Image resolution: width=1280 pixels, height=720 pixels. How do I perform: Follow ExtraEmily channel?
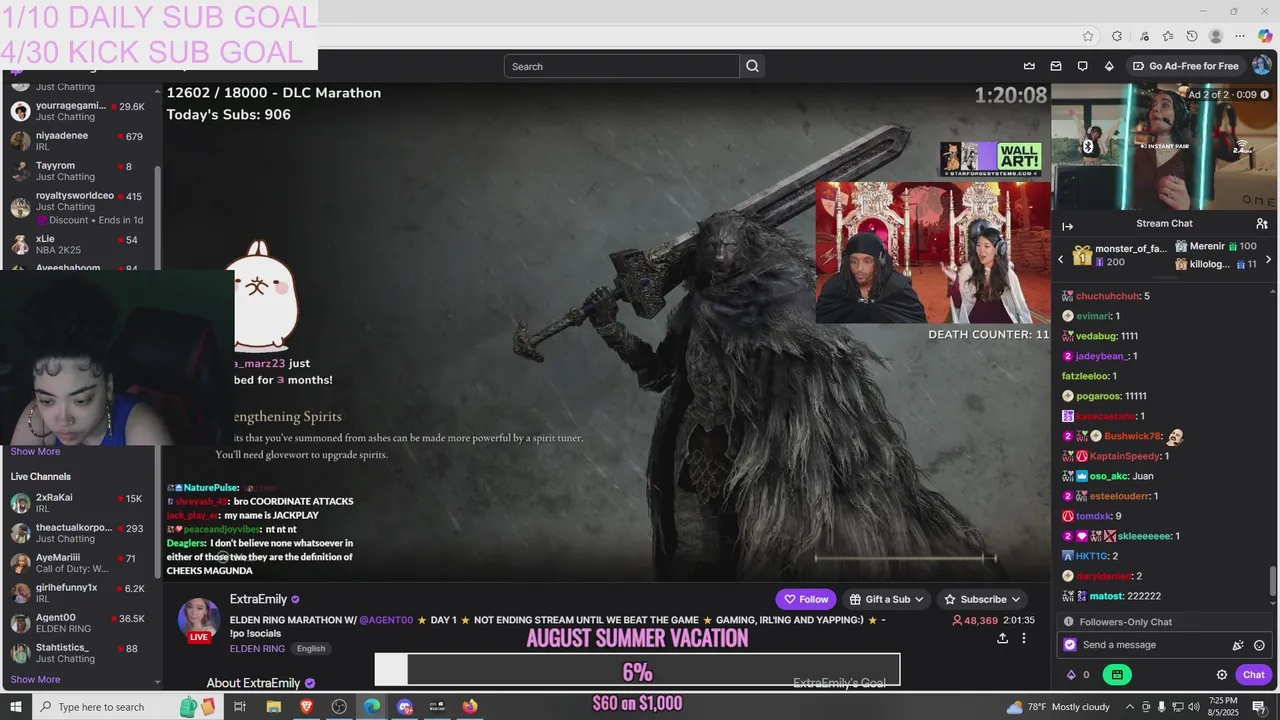[806, 599]
